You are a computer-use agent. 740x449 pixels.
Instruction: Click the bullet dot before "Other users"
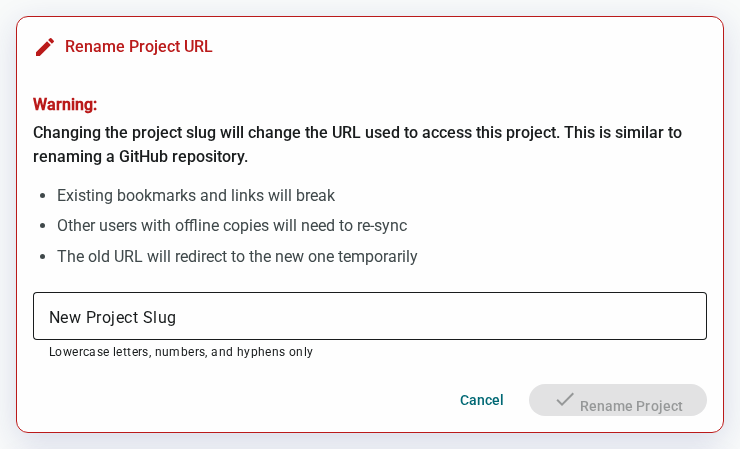click(x=42, y=226)
